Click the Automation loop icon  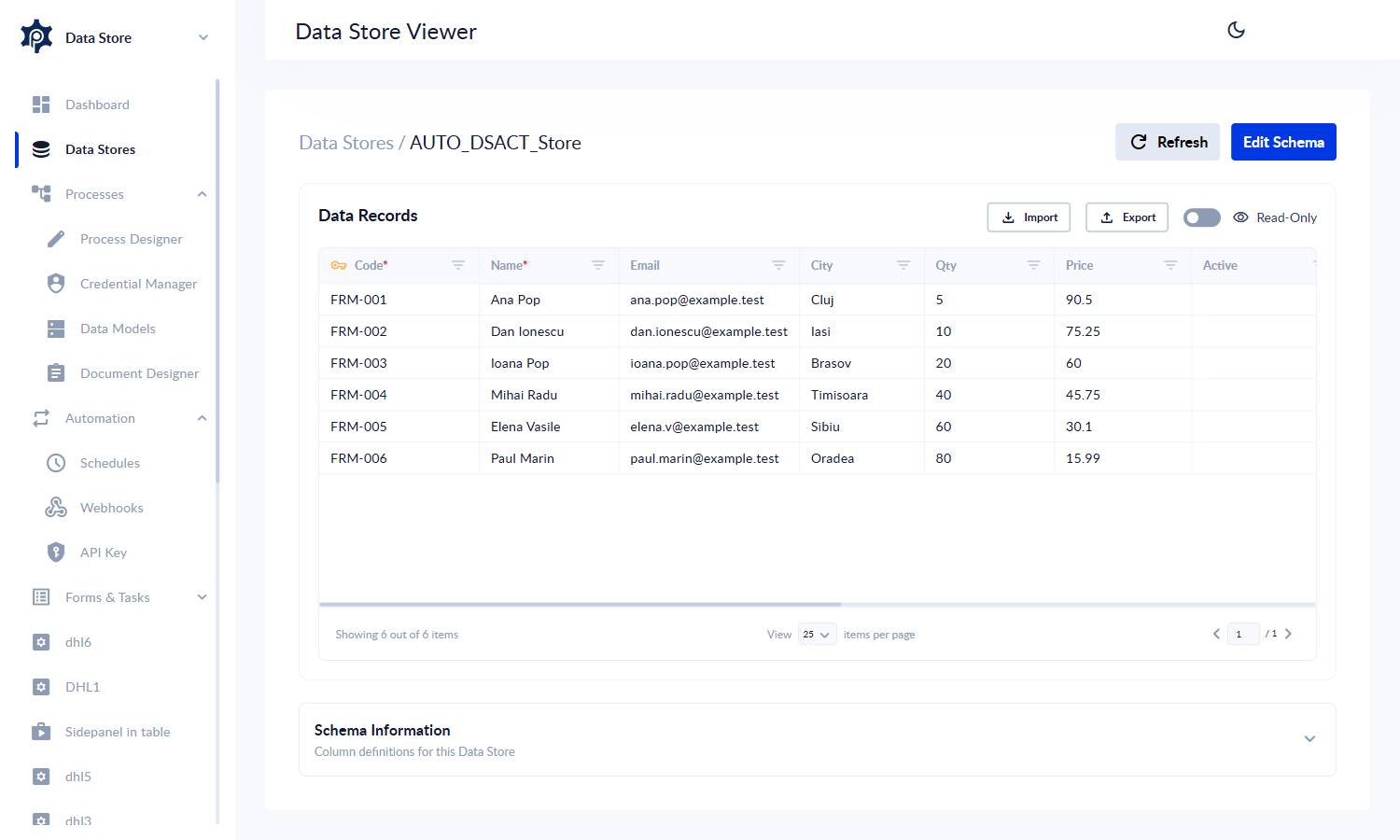click(41, 418)
